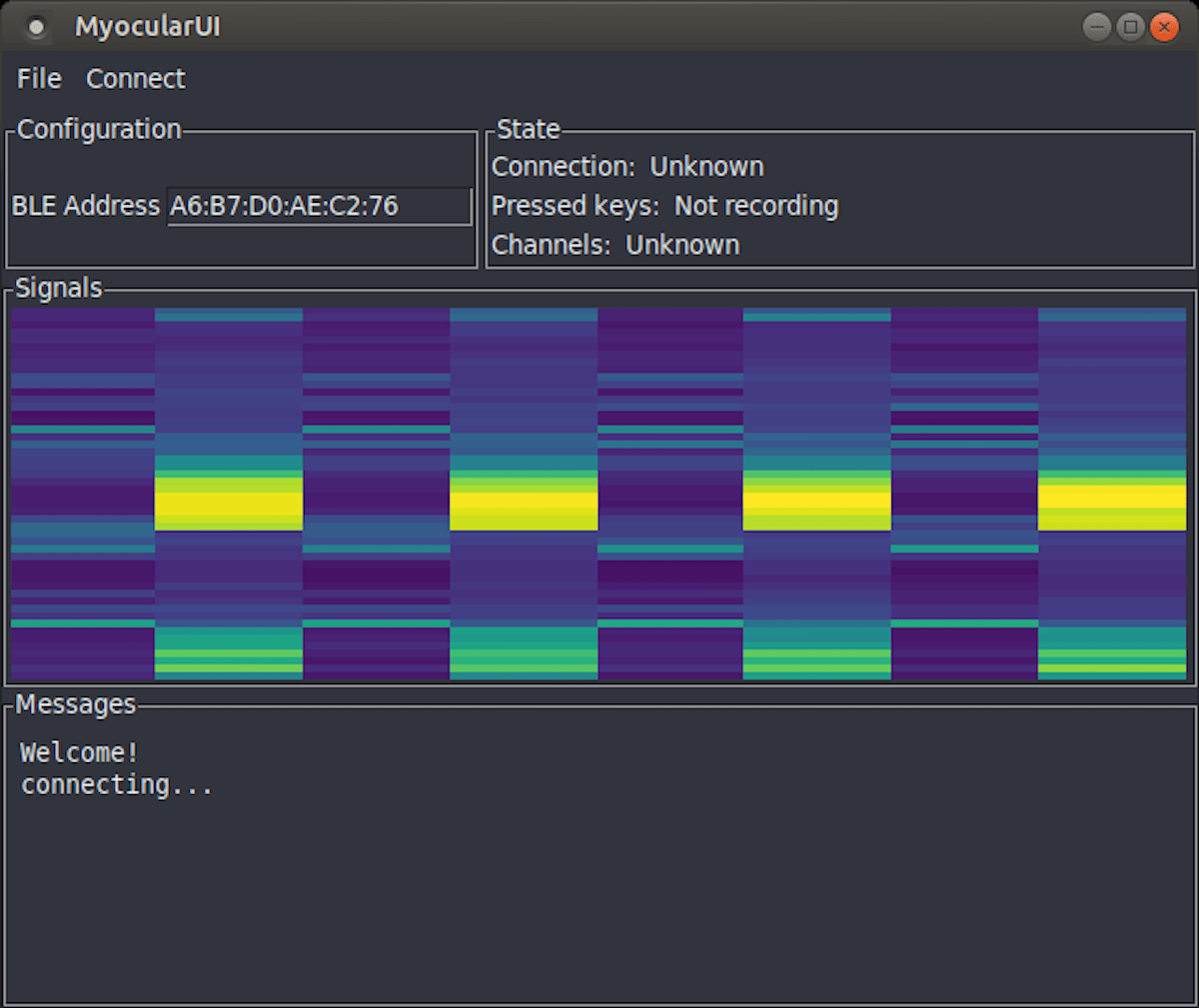
Task: Click the green bottom band of the second signal column
Action: click(x=229, y=653)
